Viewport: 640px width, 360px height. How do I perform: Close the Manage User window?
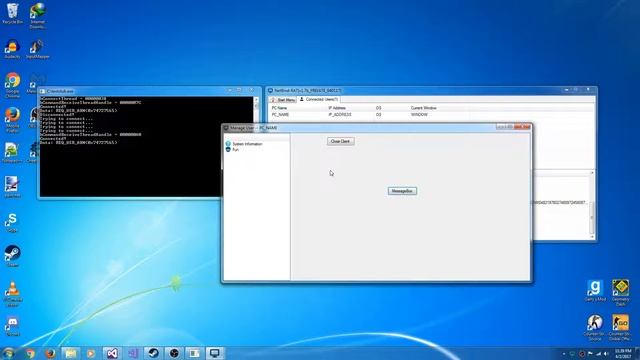click(x=522, y=127)
